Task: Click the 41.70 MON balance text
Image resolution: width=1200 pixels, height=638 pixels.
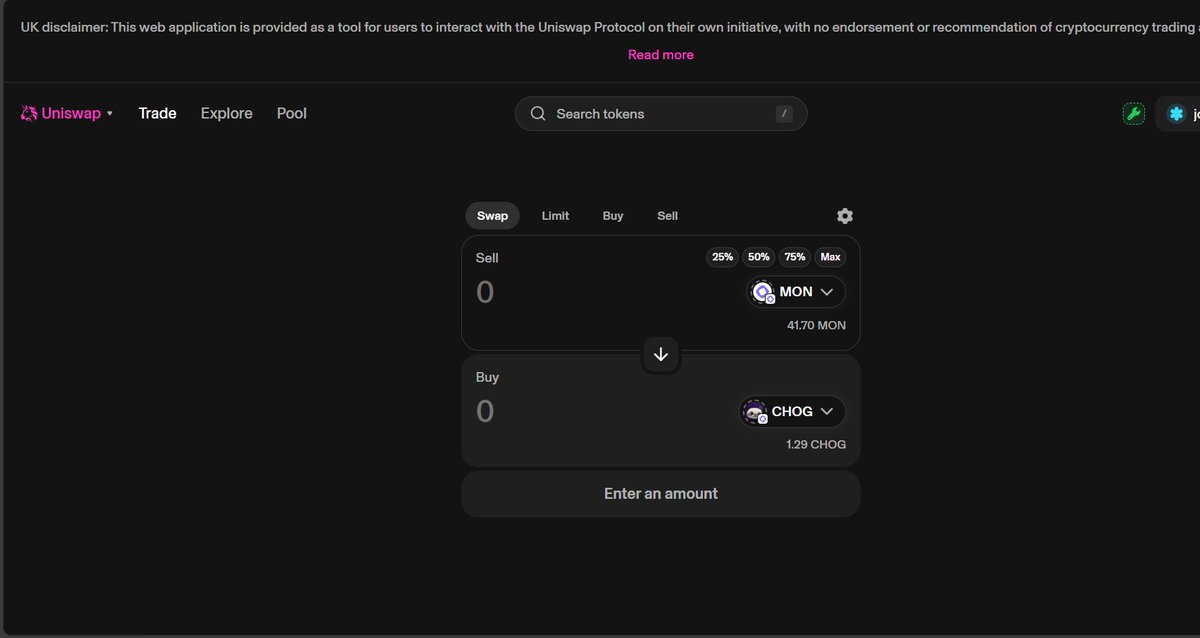Action: click(816, 326)
